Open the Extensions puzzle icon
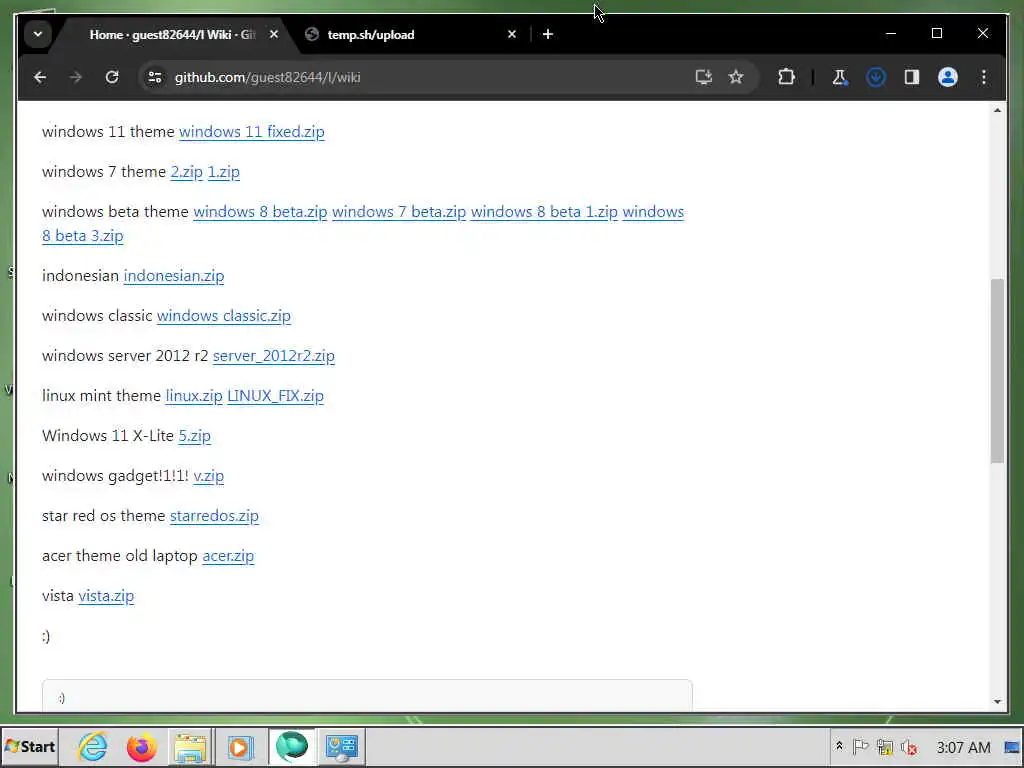1024x768 pixels. pyautogui.click(x=786, y=77)
